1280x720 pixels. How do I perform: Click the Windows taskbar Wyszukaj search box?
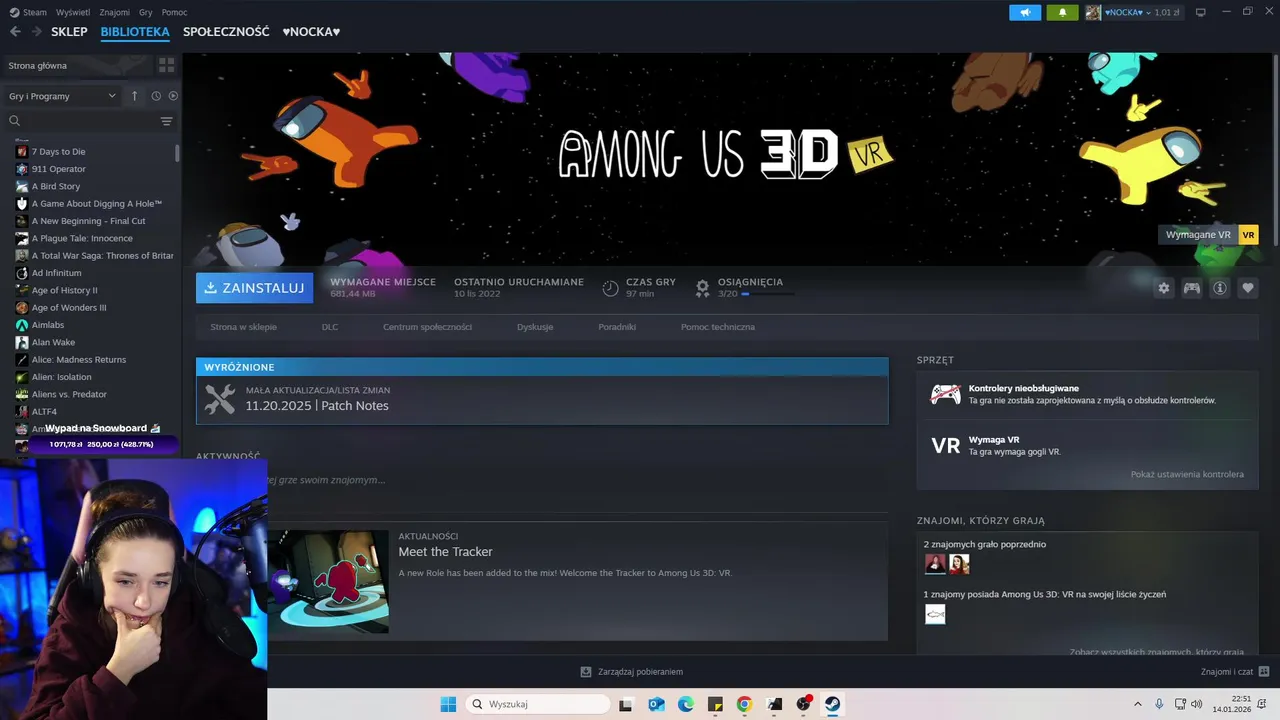tap(539, 704)
